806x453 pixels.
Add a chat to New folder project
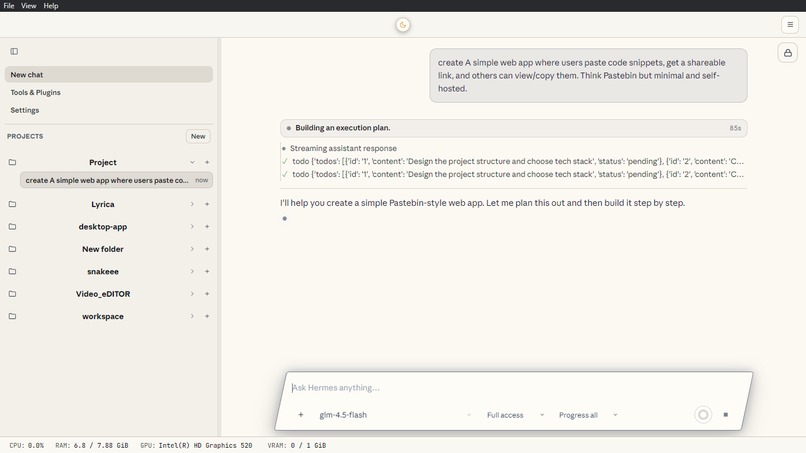[x=207, y=249]
